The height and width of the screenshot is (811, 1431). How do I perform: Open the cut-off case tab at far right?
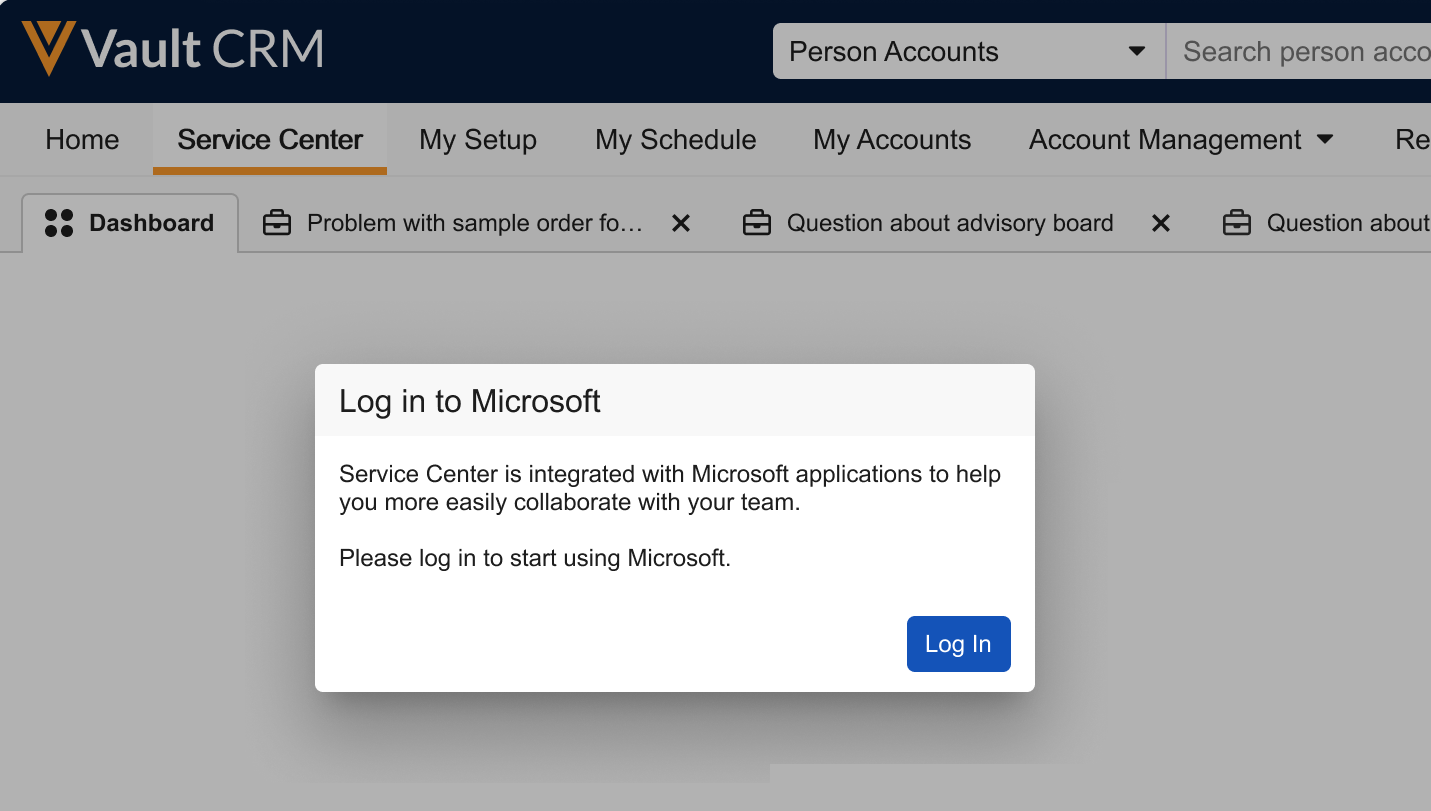[x=1346, y=223]
